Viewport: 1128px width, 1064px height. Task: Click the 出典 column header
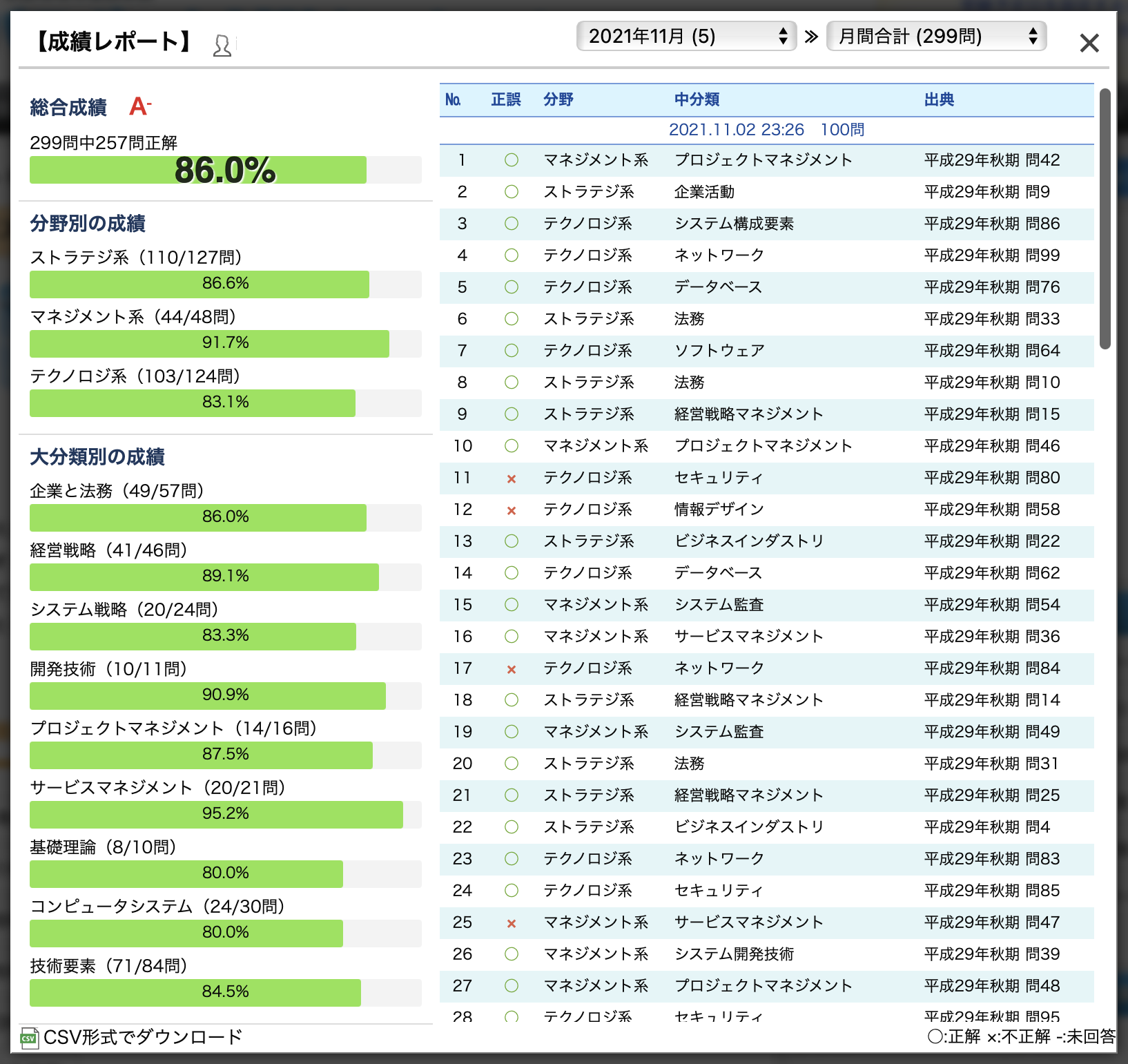point(939,99)
